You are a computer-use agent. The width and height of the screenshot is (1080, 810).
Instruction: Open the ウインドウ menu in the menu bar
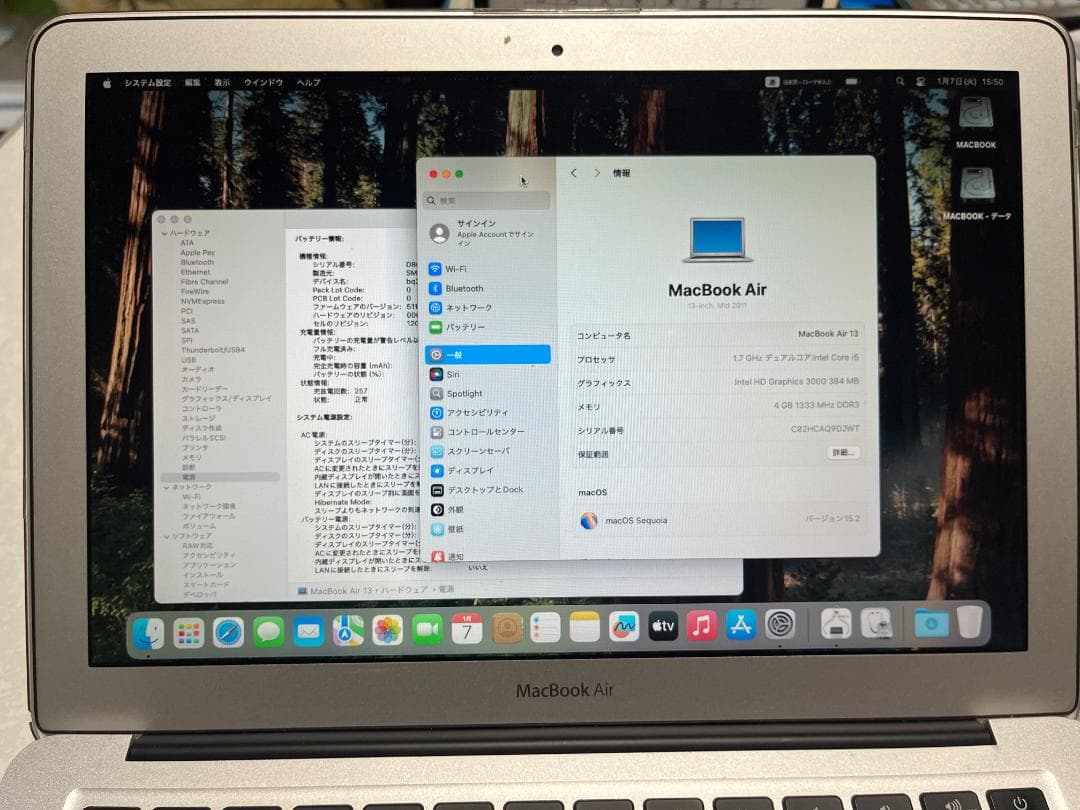point(264,83)
